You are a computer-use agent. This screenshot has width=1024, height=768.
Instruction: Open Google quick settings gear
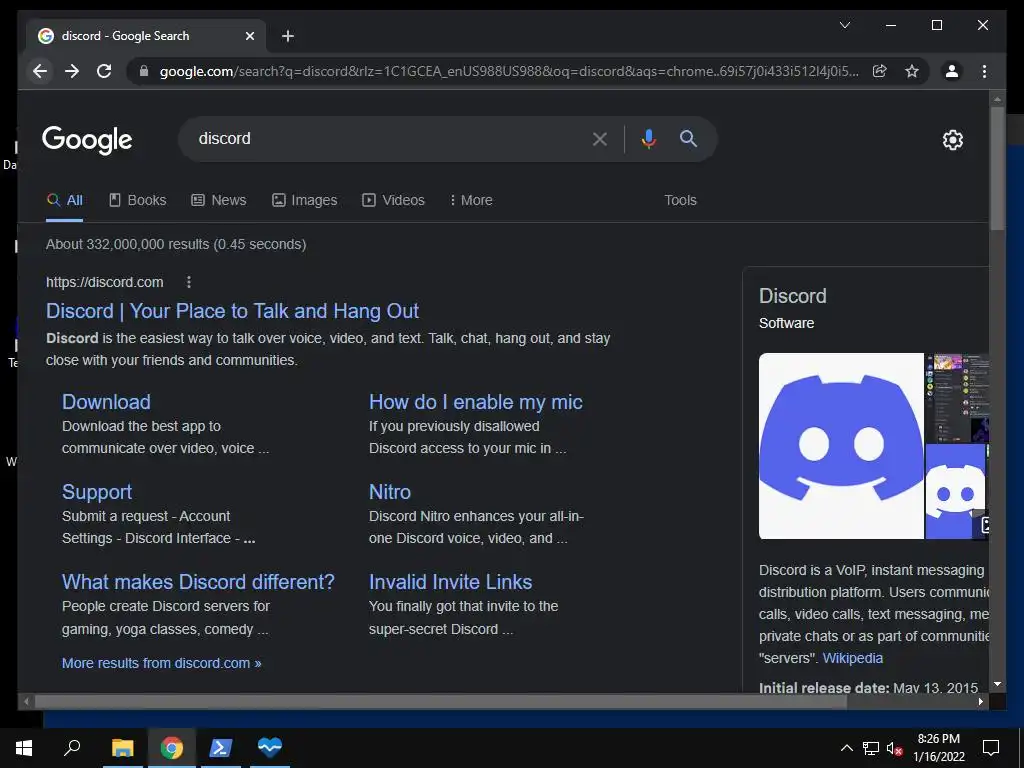point(952,140)
